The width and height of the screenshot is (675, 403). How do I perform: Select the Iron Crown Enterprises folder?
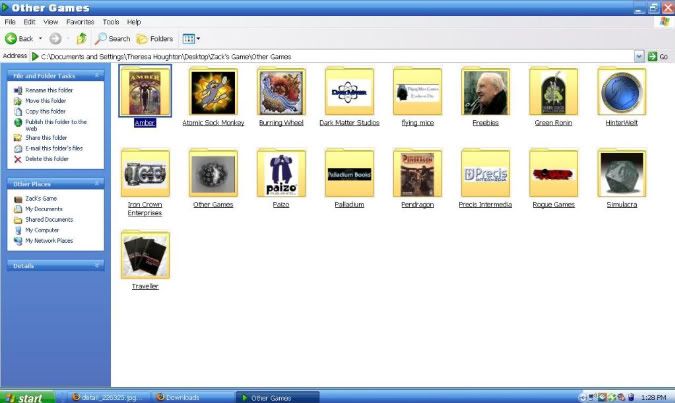(145, 173)
